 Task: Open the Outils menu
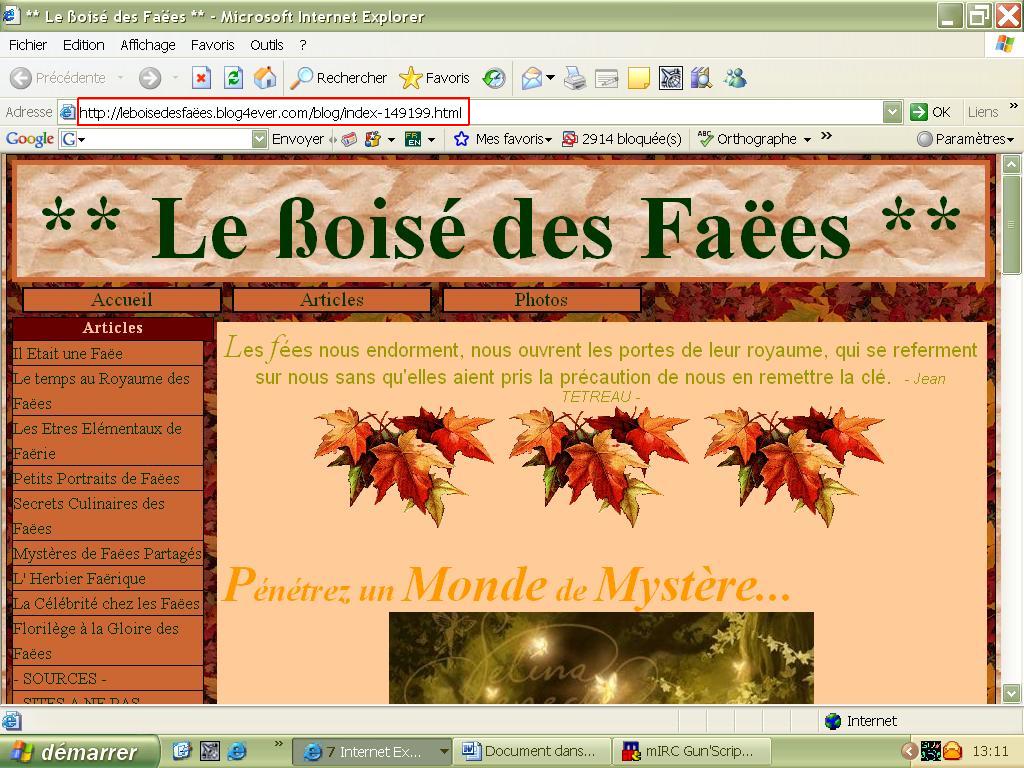coord(266,45)
